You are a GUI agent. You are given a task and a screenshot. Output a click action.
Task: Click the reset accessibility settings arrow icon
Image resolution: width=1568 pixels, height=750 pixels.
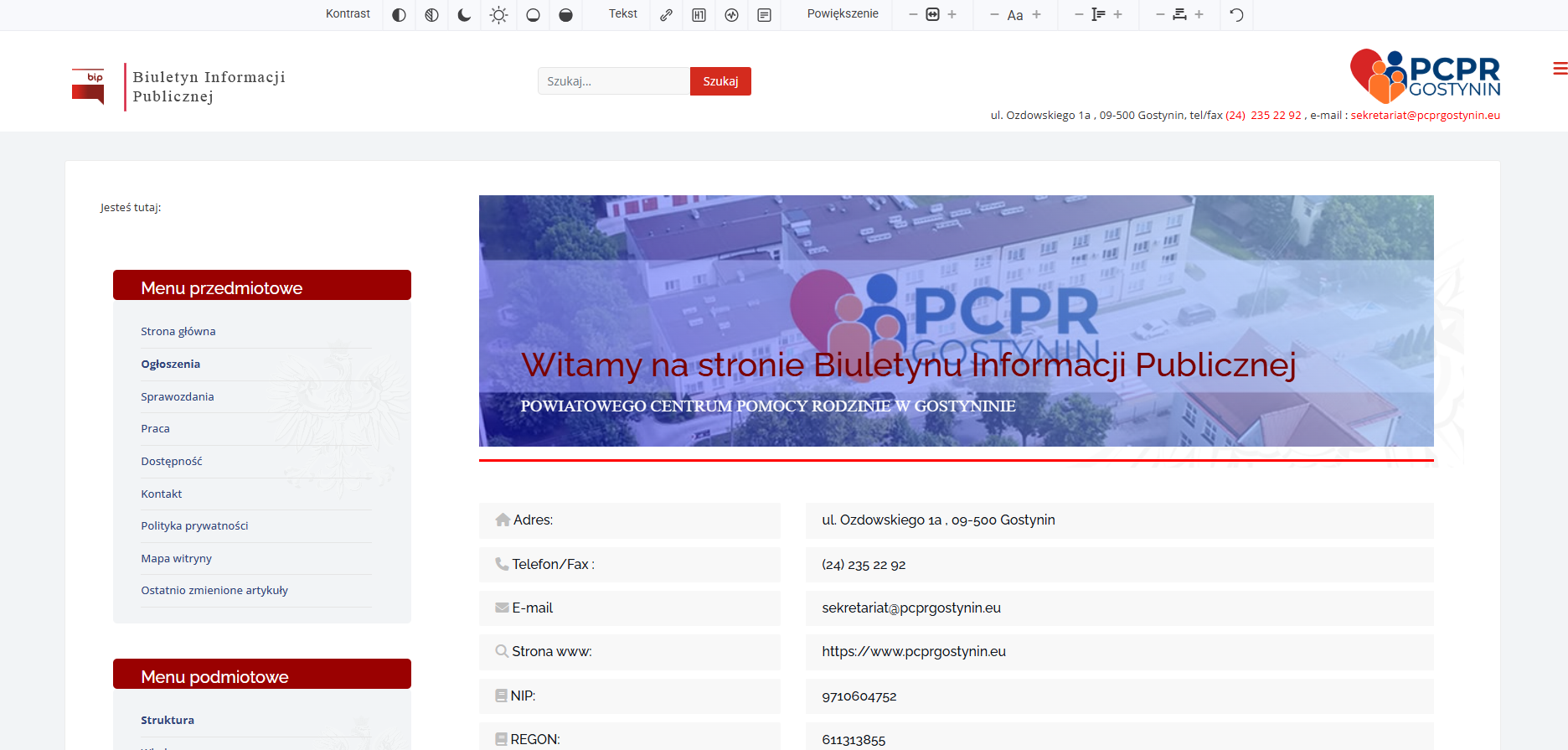pyautogui.click(x=1236, y=15)
